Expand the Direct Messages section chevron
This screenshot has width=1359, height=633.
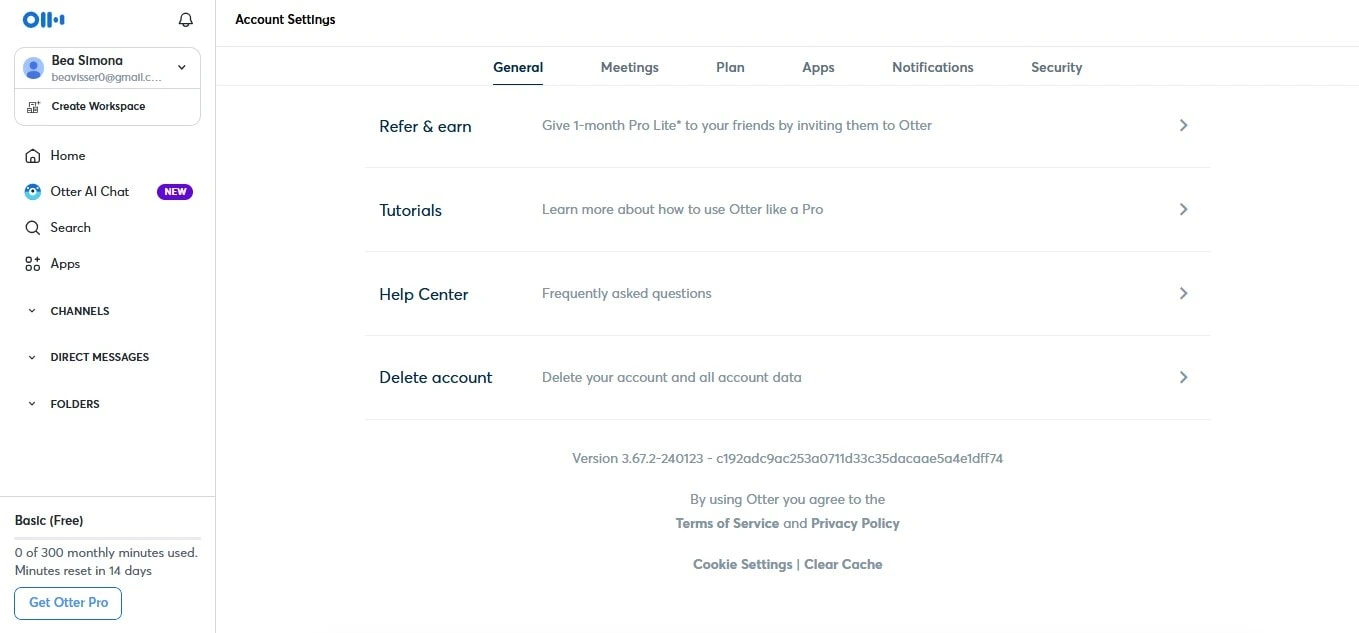pyautogui.click(x=32, y=357)
